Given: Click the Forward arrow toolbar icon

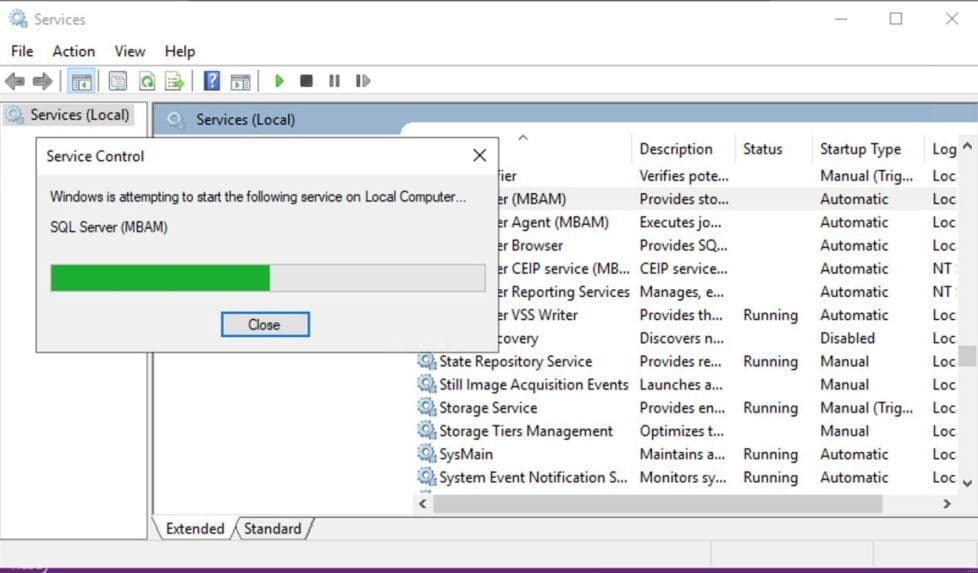Looking at the screenshot, I should pos(42,81).
